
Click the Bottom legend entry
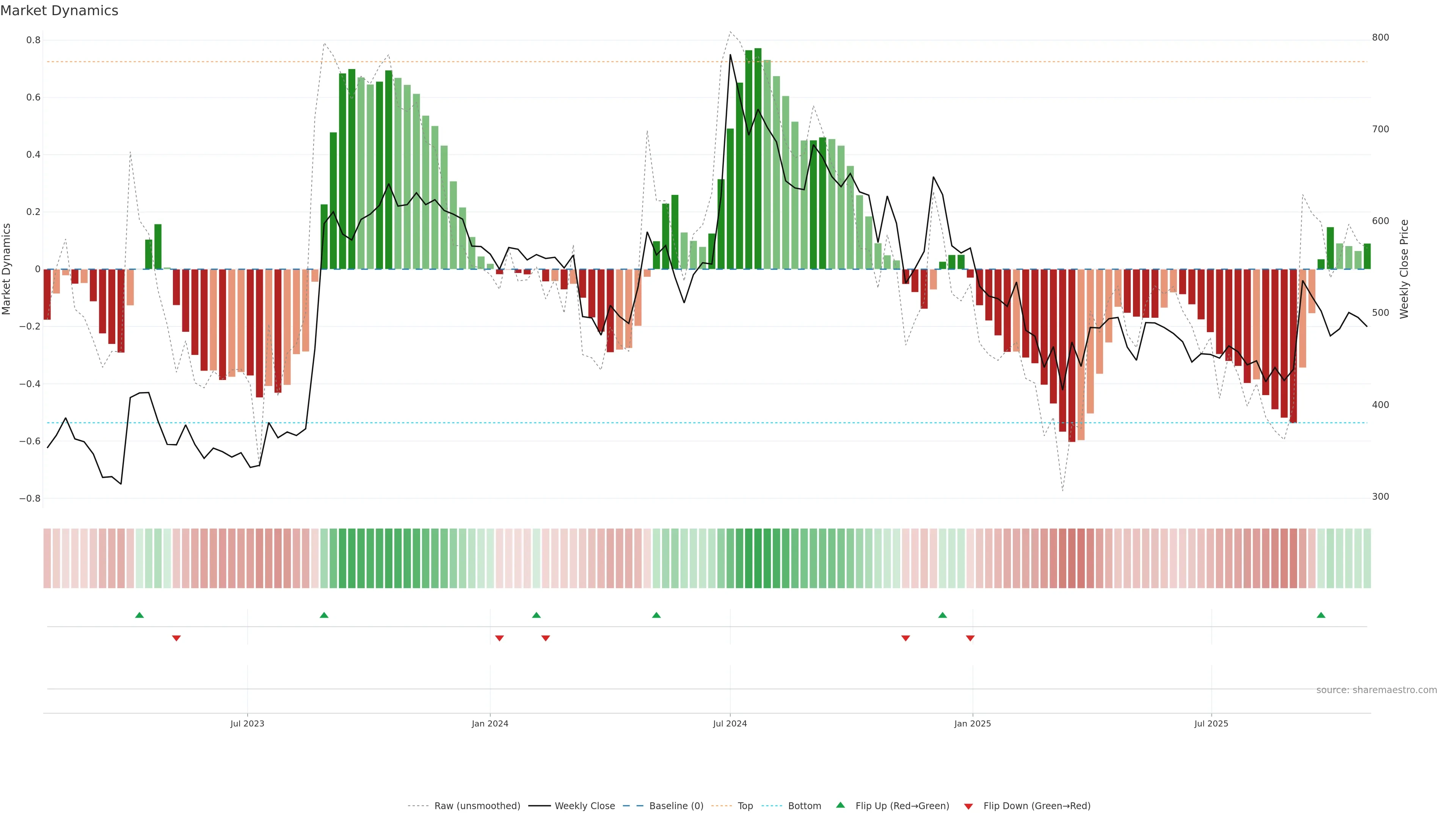(x=804, y=806)
